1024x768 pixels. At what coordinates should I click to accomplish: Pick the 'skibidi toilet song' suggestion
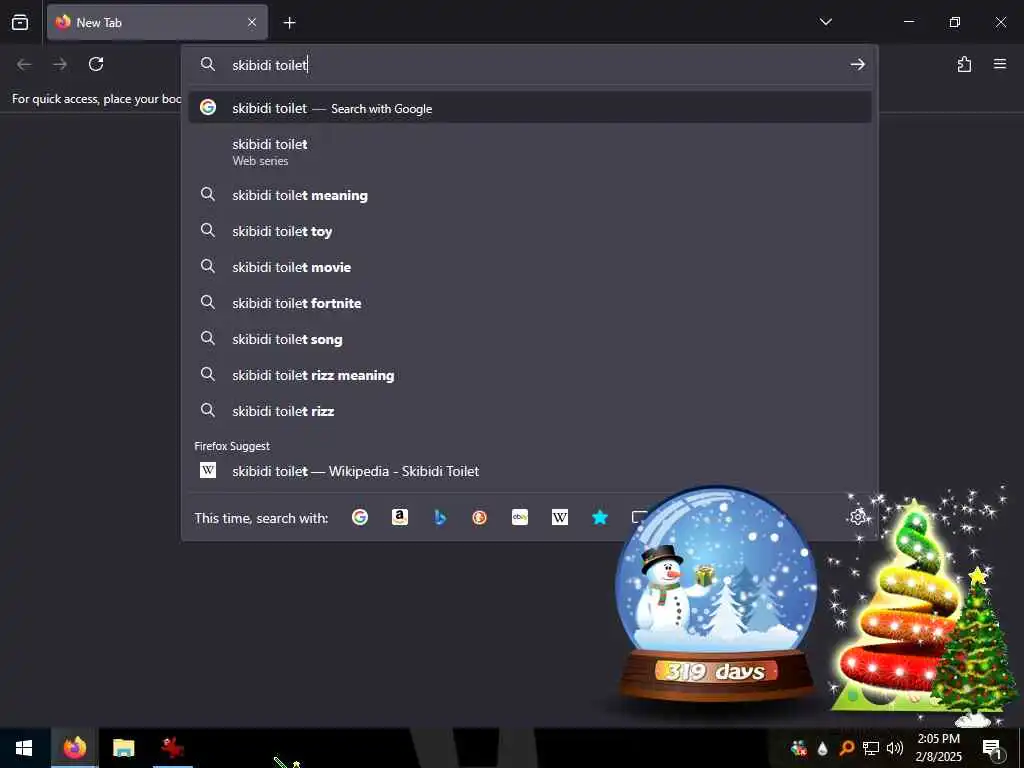coord(530,338)
